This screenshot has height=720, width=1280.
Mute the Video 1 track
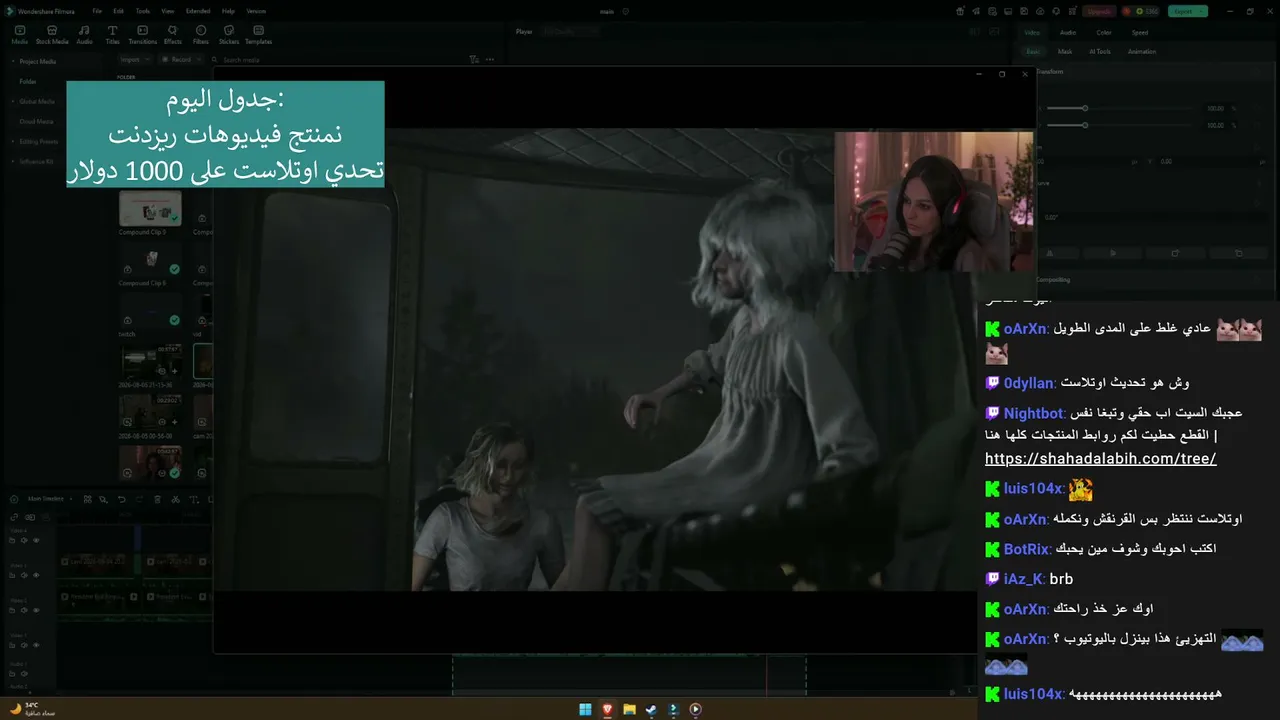coord(24,644)
